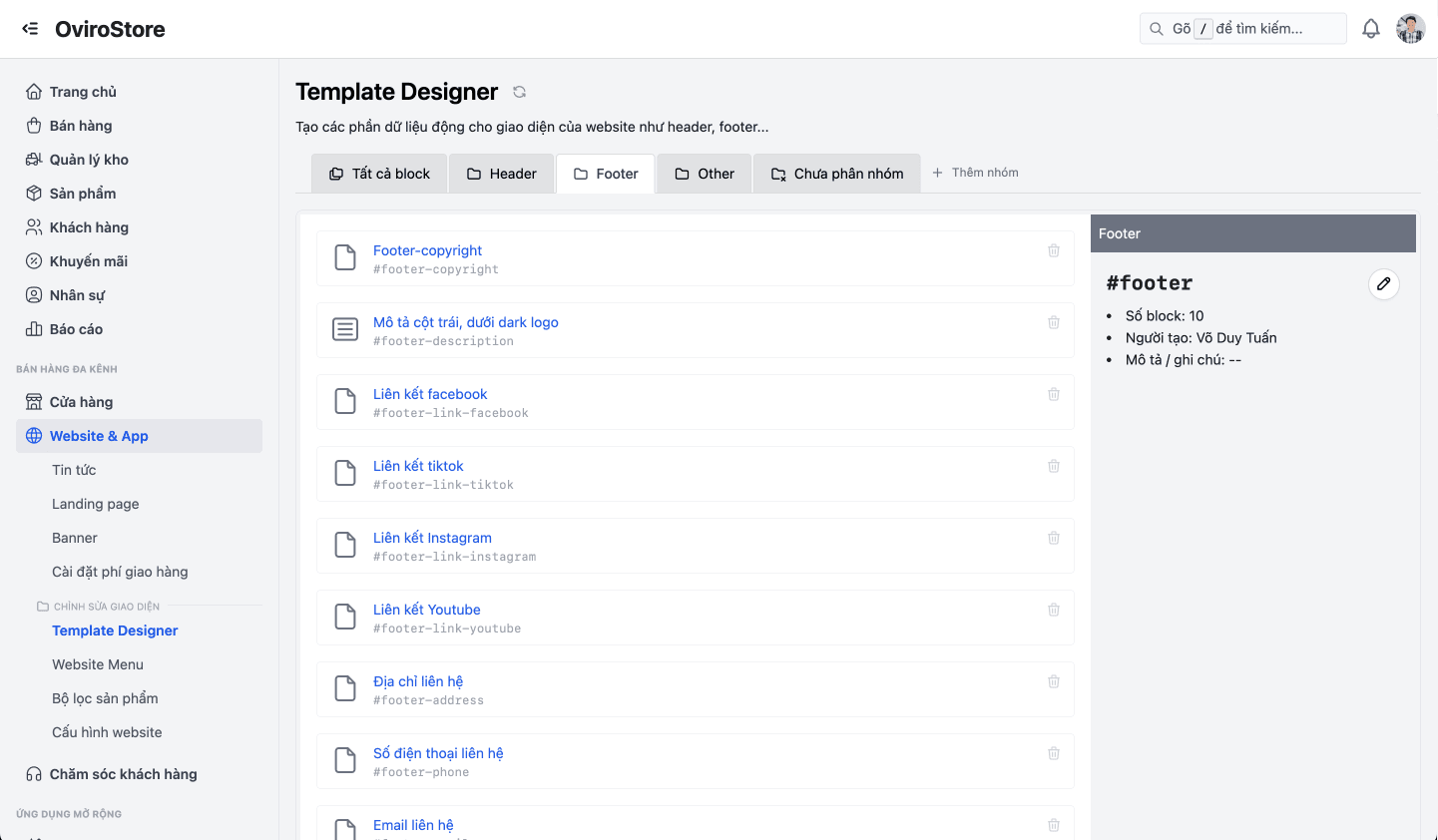The image size is (1438, 840).
Task: Open the Khách hàng customers icon
Action: pyautogui.click(x=33, y=226)
